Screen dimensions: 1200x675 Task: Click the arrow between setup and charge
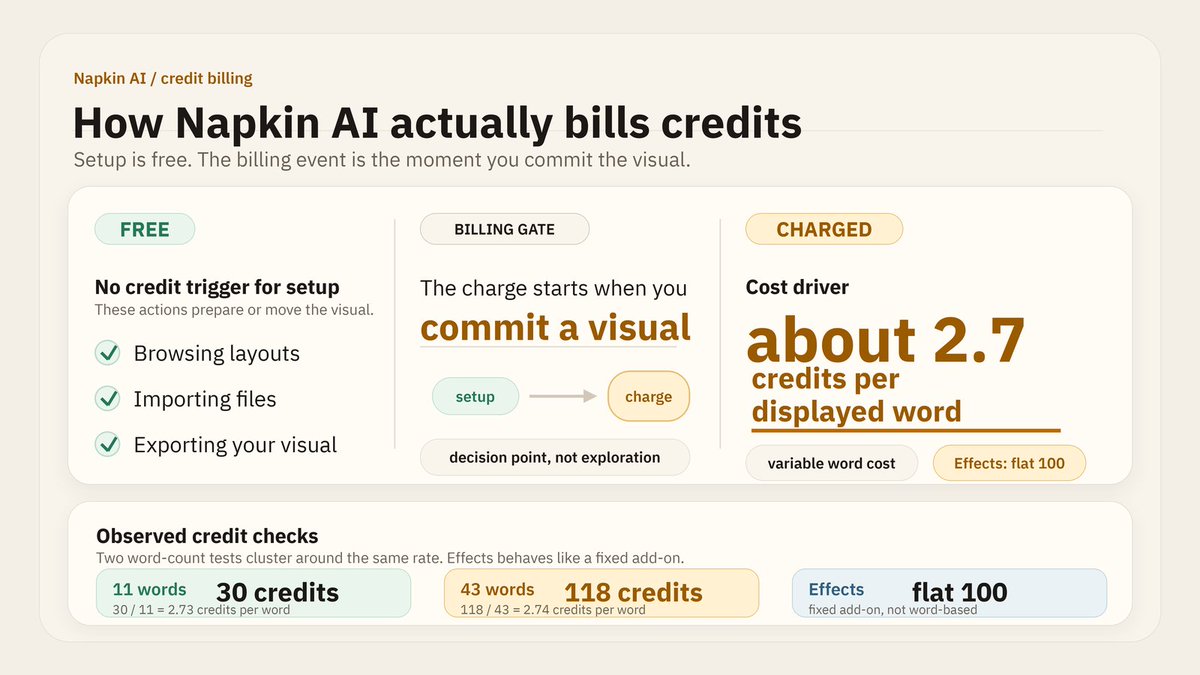[563, 397]
